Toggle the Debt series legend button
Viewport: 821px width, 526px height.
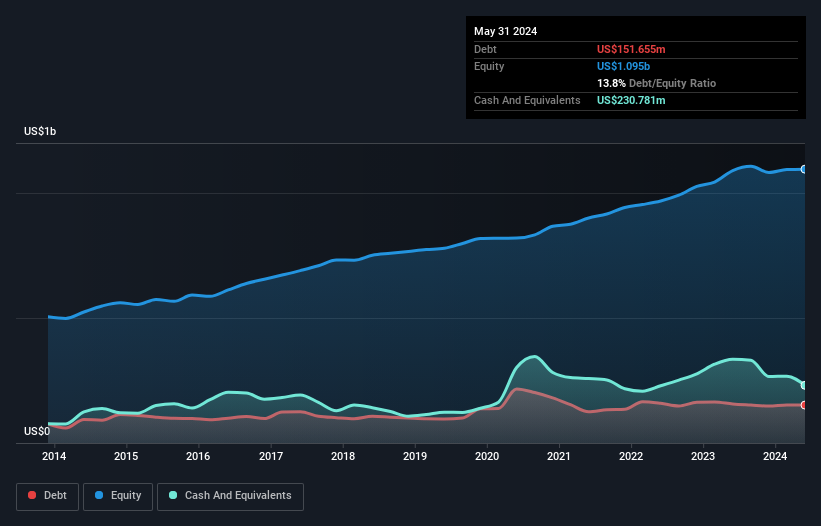tap(46, 496)
